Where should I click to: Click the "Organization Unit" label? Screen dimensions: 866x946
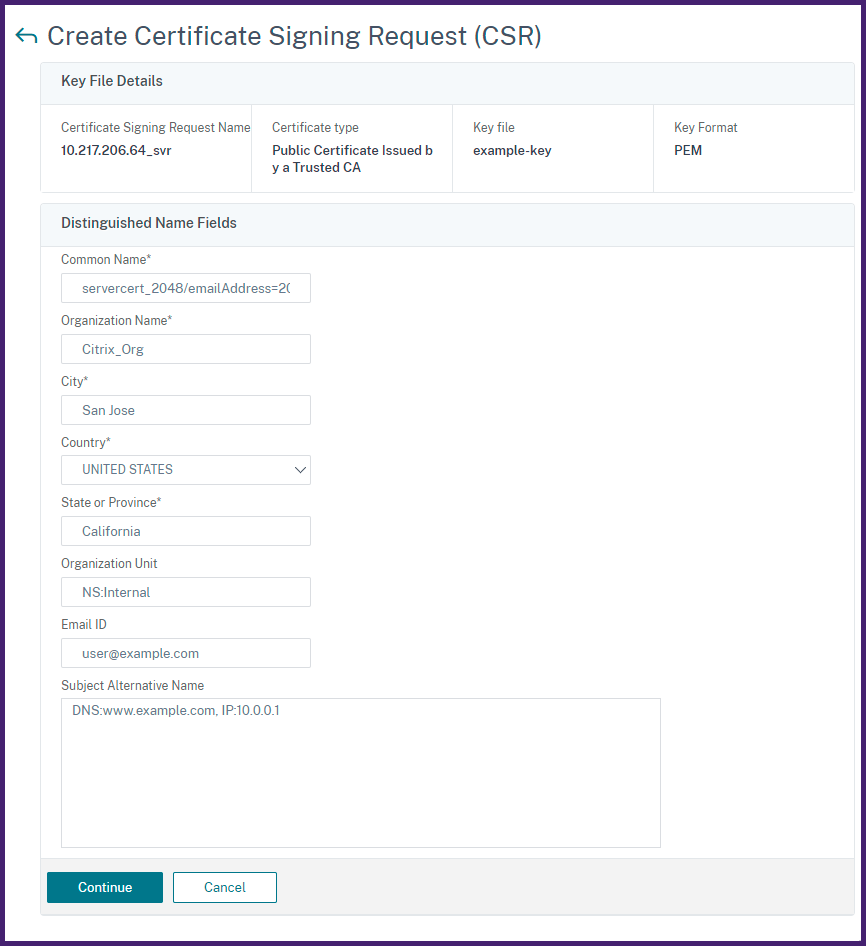[x=109, y=563]
